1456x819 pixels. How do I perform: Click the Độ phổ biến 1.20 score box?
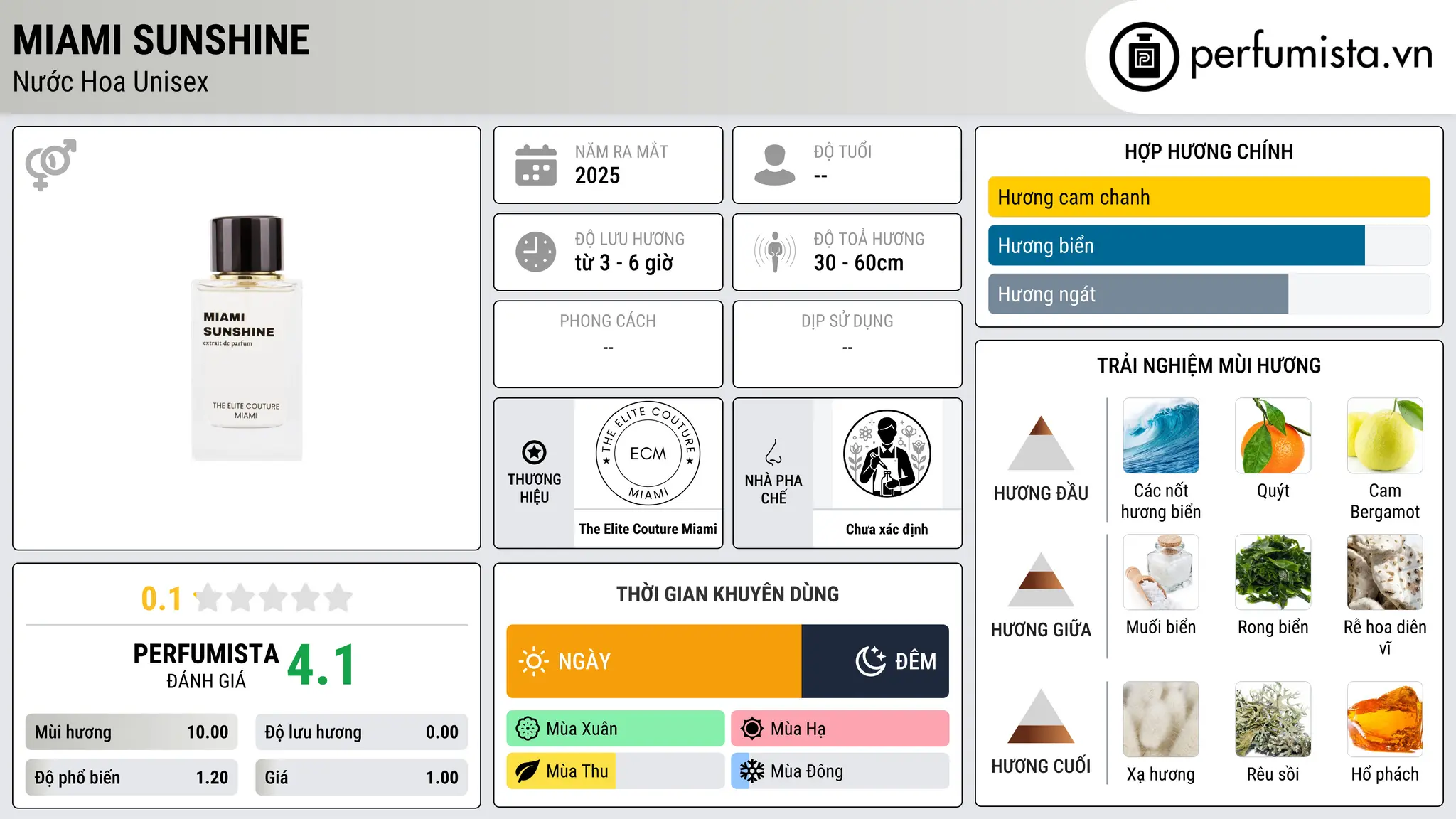pos(132,778)
